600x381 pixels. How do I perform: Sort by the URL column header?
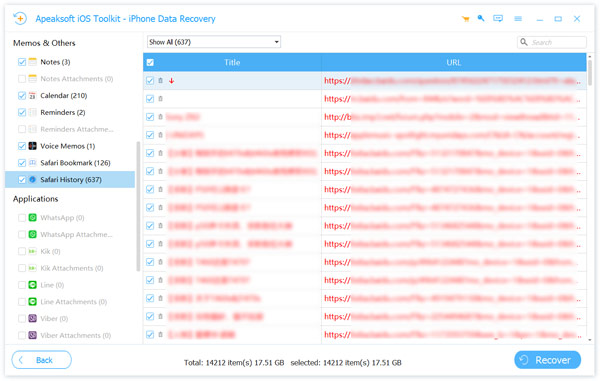453,62
